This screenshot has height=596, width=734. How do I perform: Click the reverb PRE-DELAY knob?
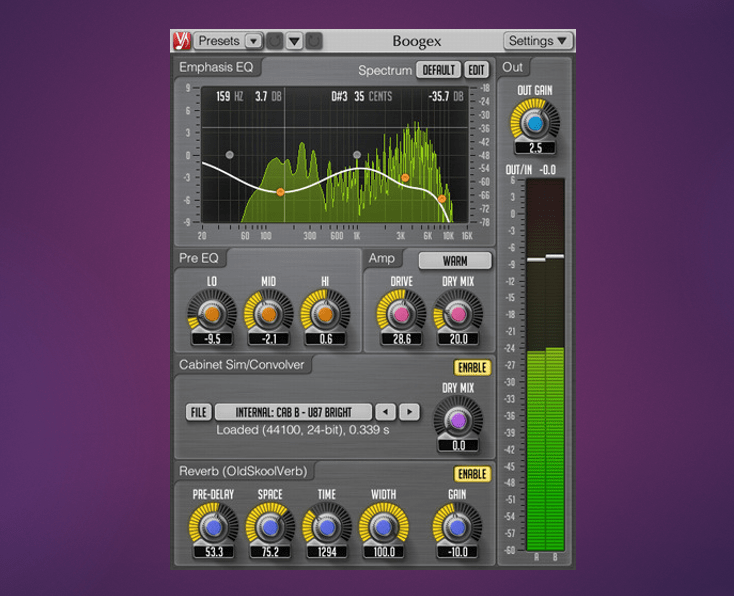click(213, 527)
